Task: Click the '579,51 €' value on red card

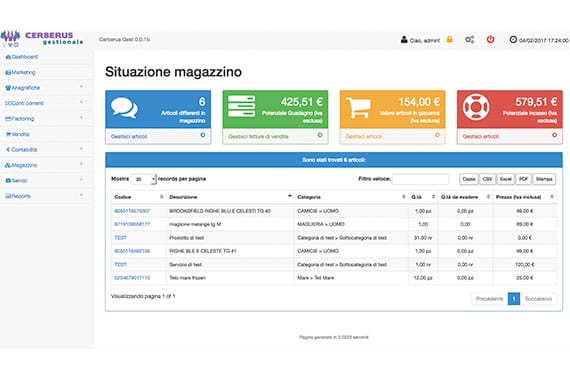Action: click(x=537, y=102)
